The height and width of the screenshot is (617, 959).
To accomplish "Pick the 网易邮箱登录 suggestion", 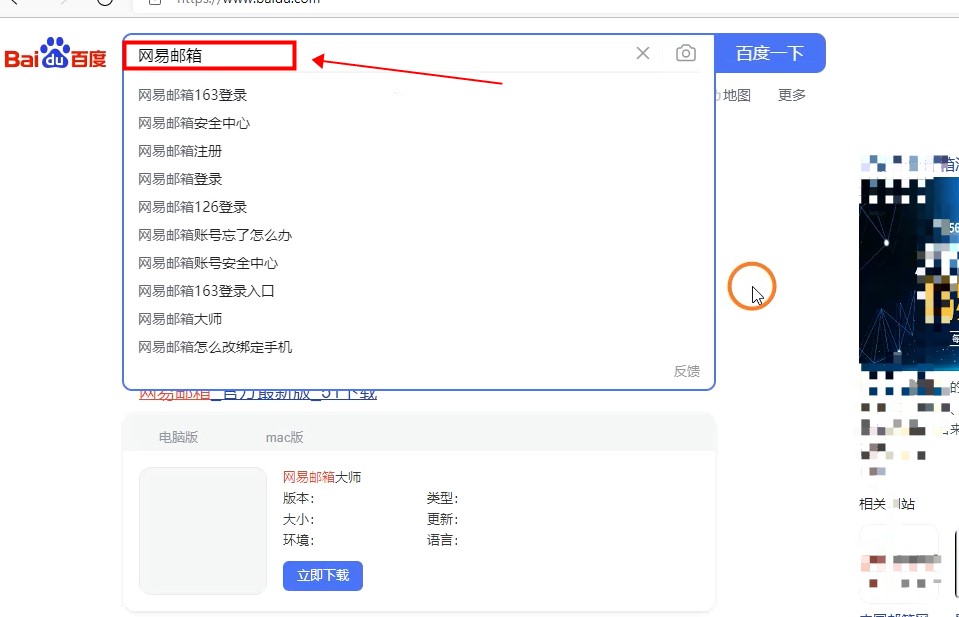I will [180, 180].
